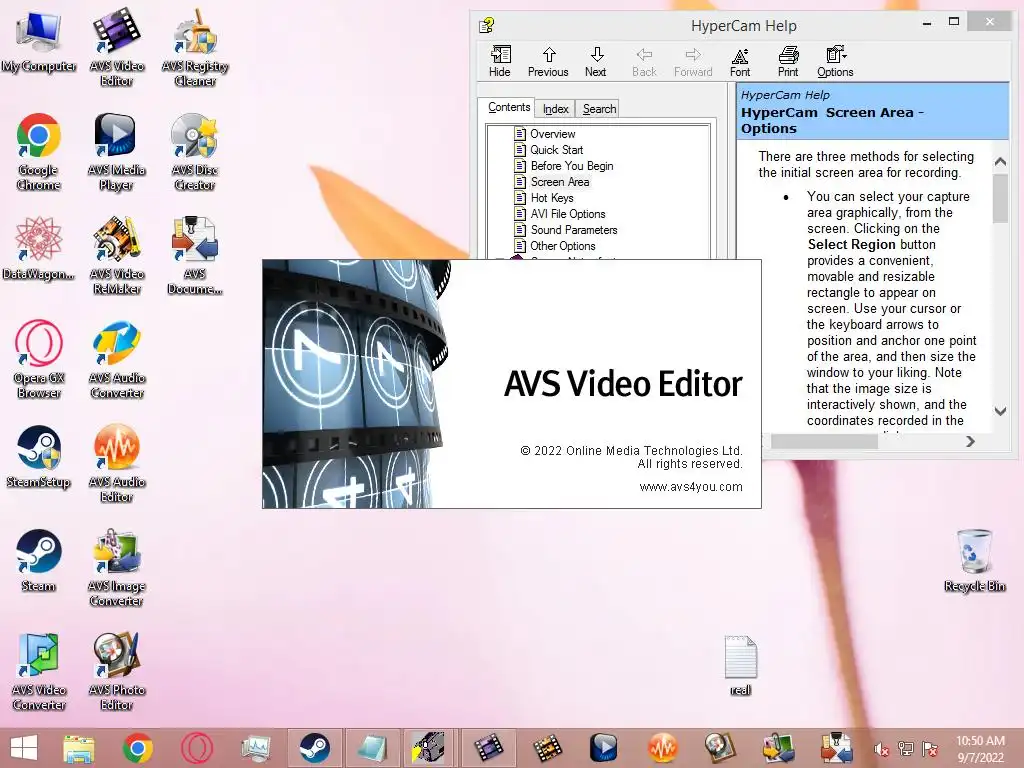Image resolution: width=1024 pixels, height=768 pixels.
Task: Select the Contents tab in Help
Action: (509, 107)
